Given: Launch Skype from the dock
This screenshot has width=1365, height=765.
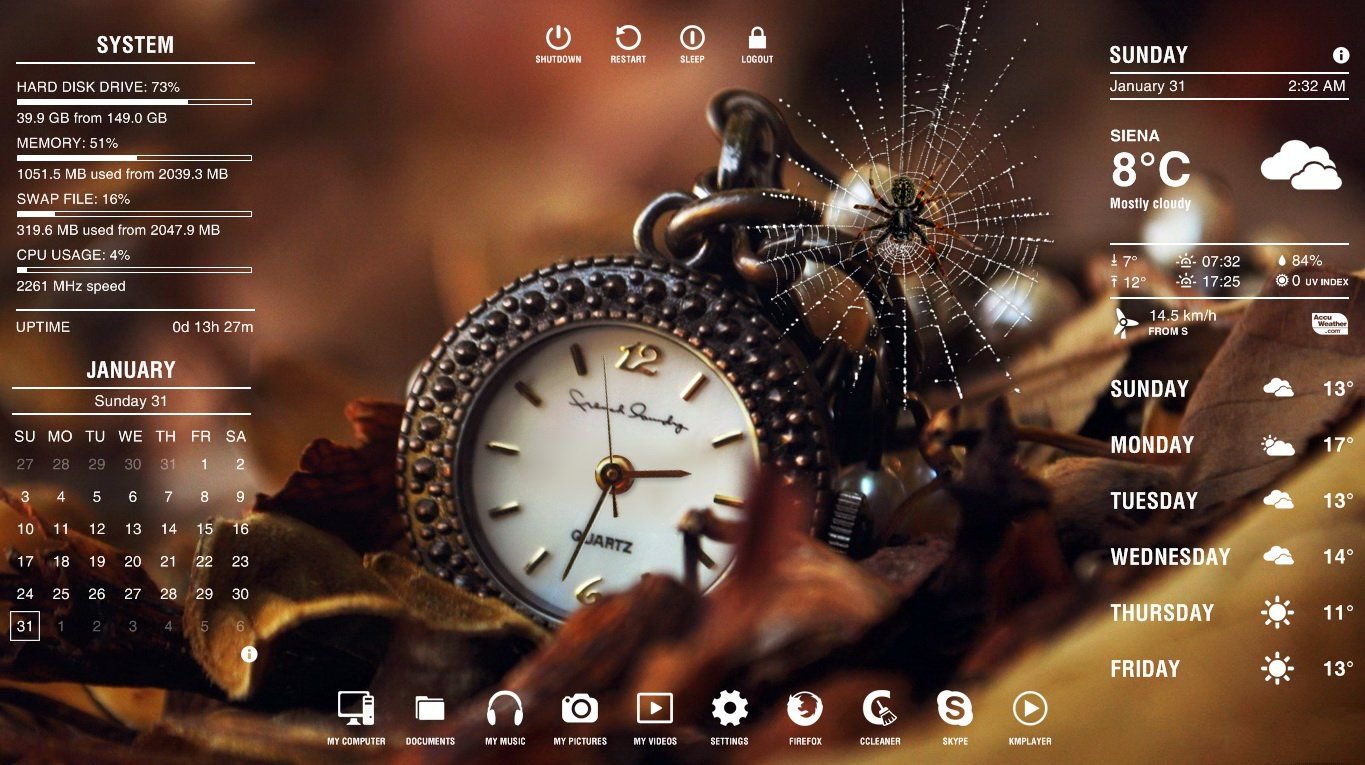Looking at the screenshot, I should [x=955, y=709].
